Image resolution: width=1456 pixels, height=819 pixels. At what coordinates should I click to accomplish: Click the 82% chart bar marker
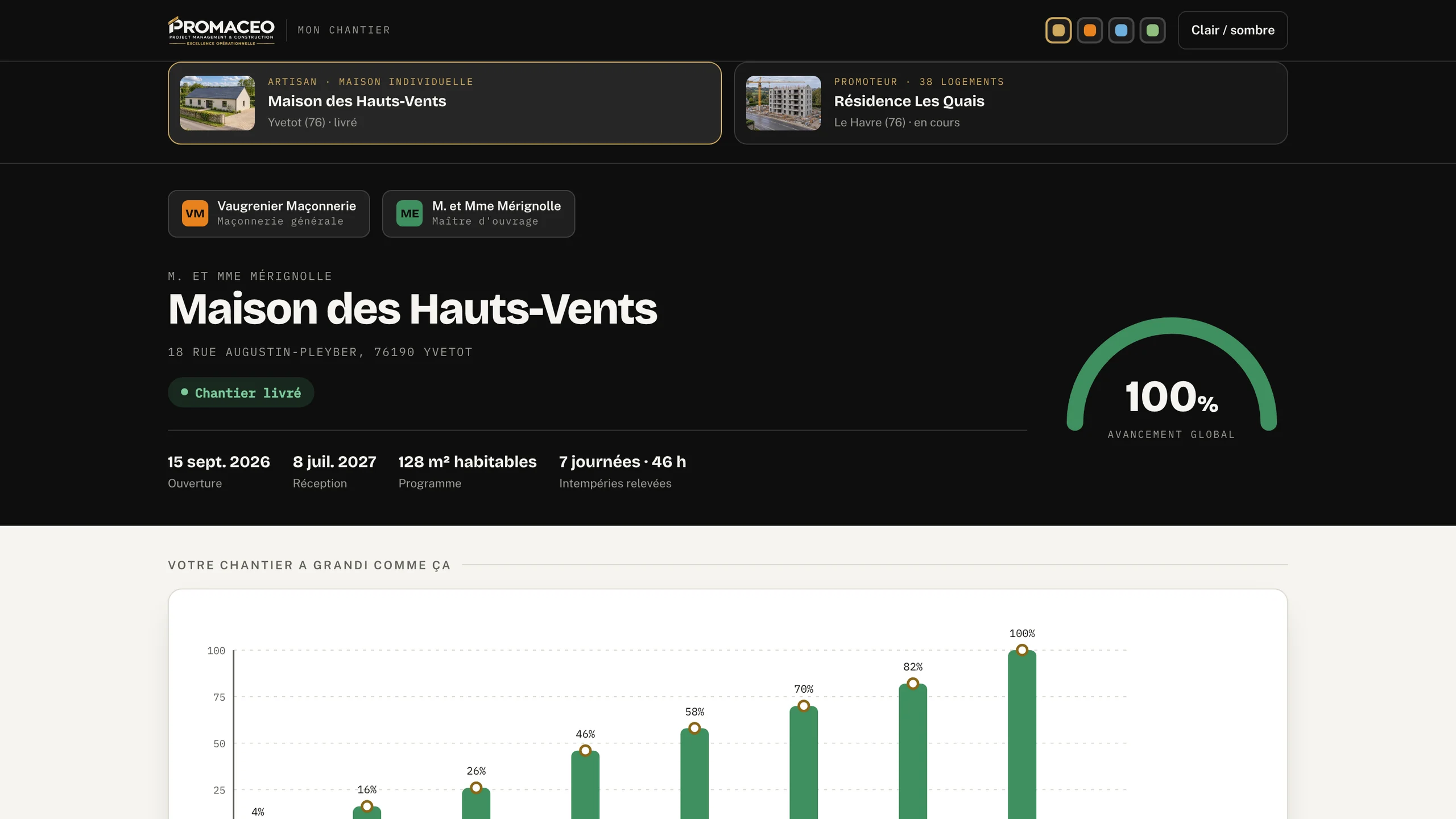coord(913,684)
